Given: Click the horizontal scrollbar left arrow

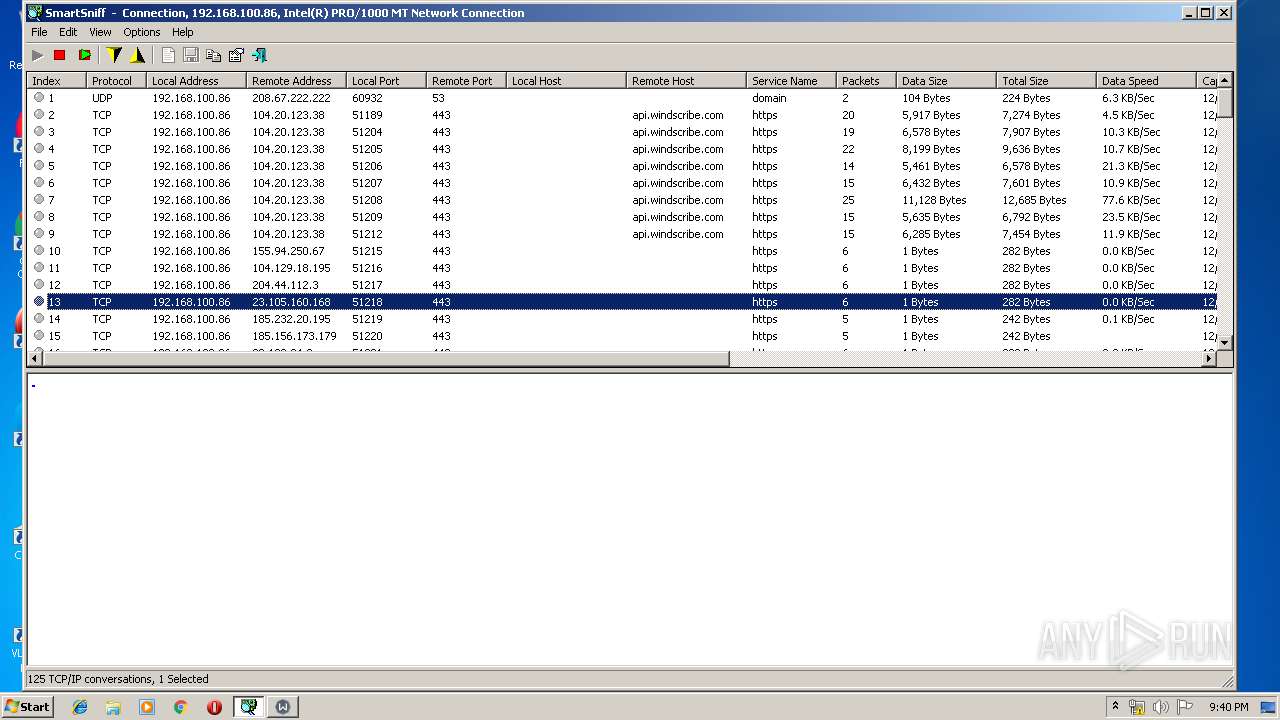Looking at the screenshot, I should point(35,358).
